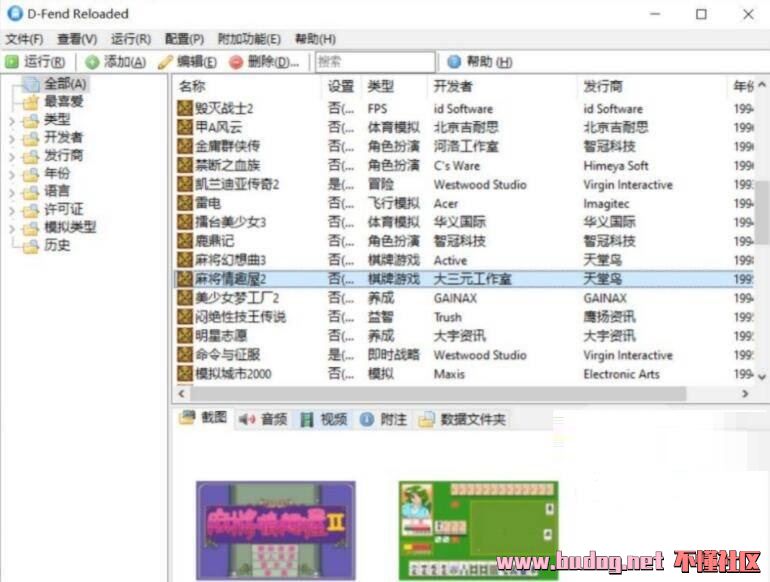This screenshot has height=582, width=770.
Task: Click the 添加 (Add) plus icon
Action: (92, 62)
